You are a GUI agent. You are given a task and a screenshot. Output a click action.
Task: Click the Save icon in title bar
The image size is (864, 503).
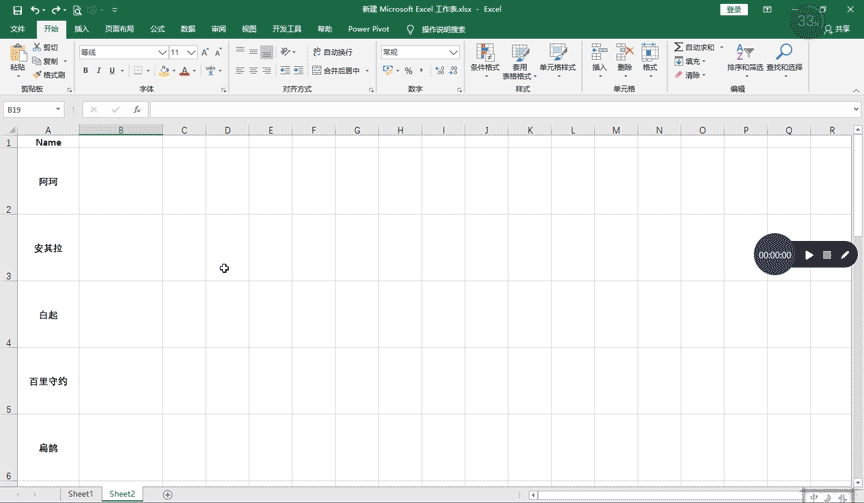(17, 10)
